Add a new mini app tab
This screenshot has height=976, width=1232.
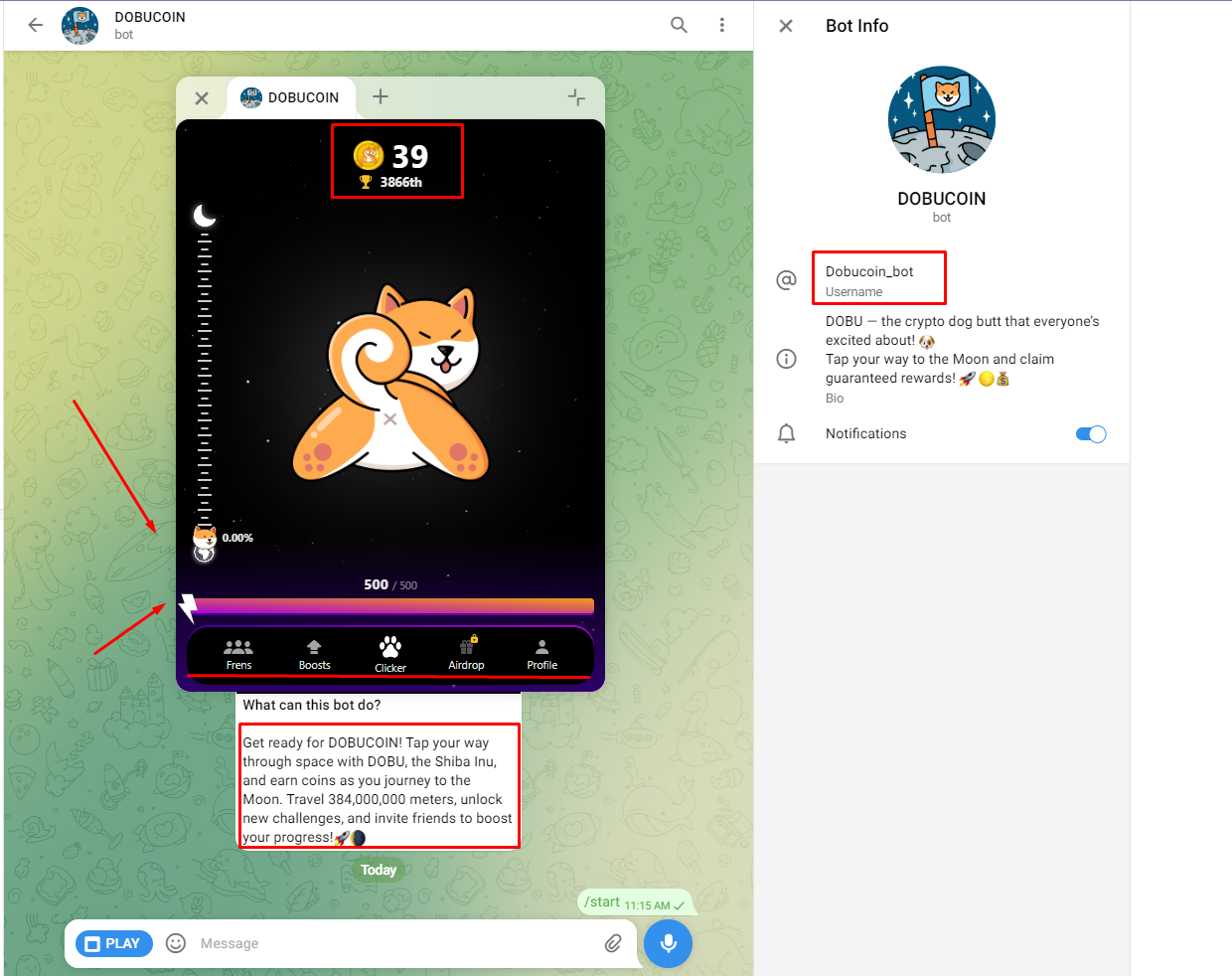381,96
